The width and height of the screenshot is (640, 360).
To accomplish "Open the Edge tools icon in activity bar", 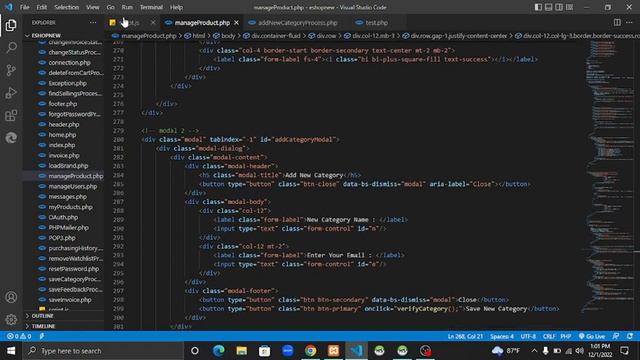I will point(11,138).
